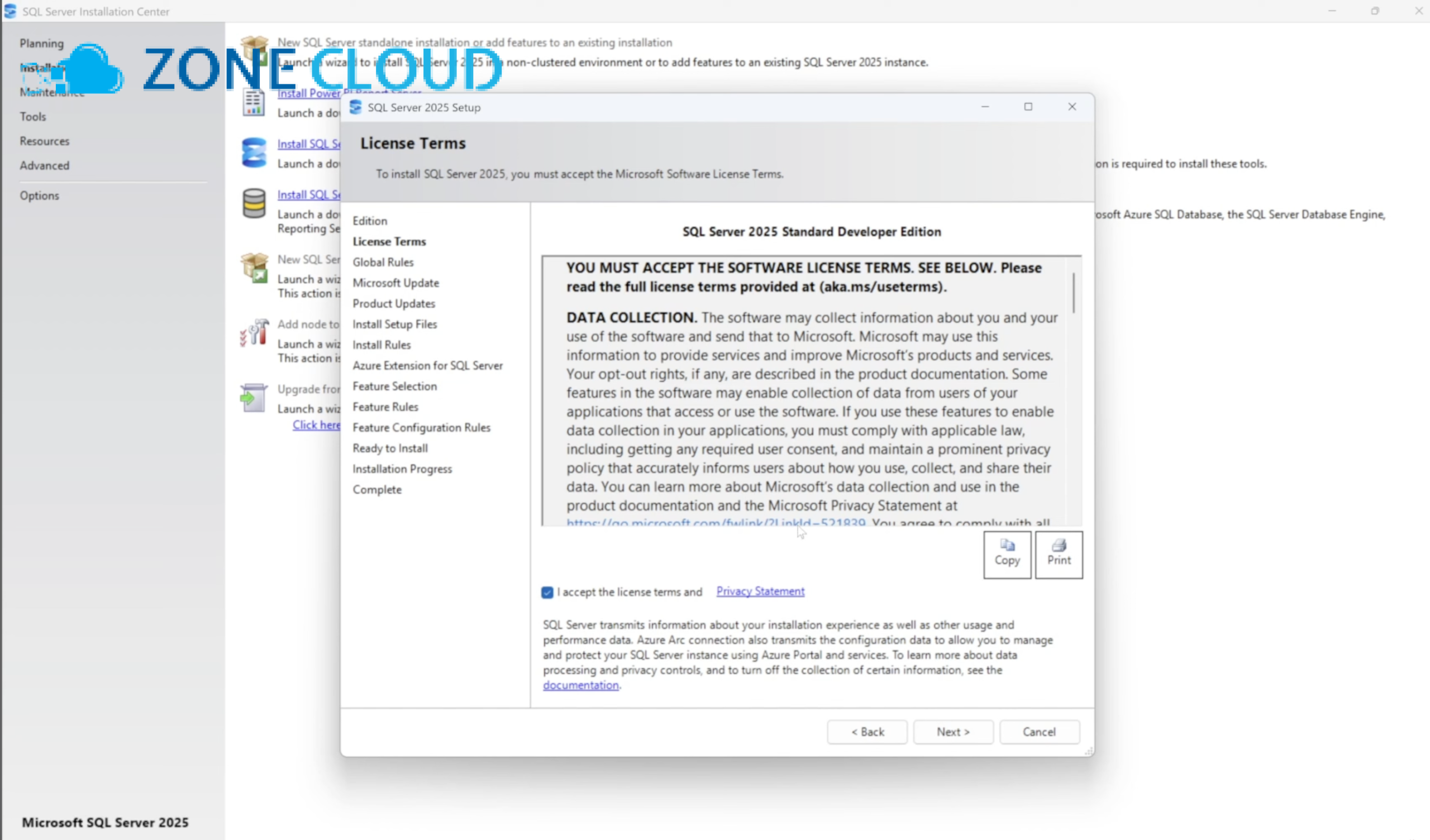This screenshot has height=840, width=1430.
Task: Open Tools in Installation Center sidebar
Action: pyautogui.click(x=32, y=116)
